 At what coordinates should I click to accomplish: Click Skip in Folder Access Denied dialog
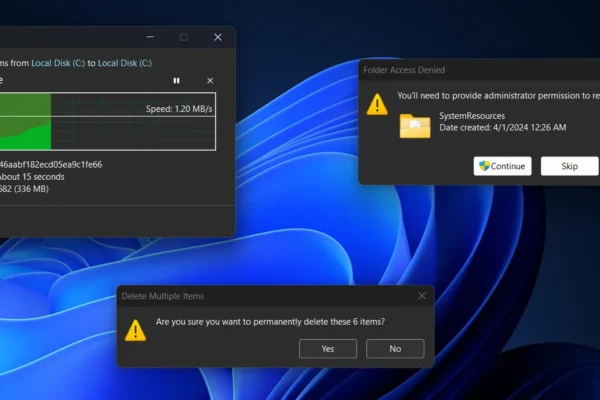[x=569, y=166]
